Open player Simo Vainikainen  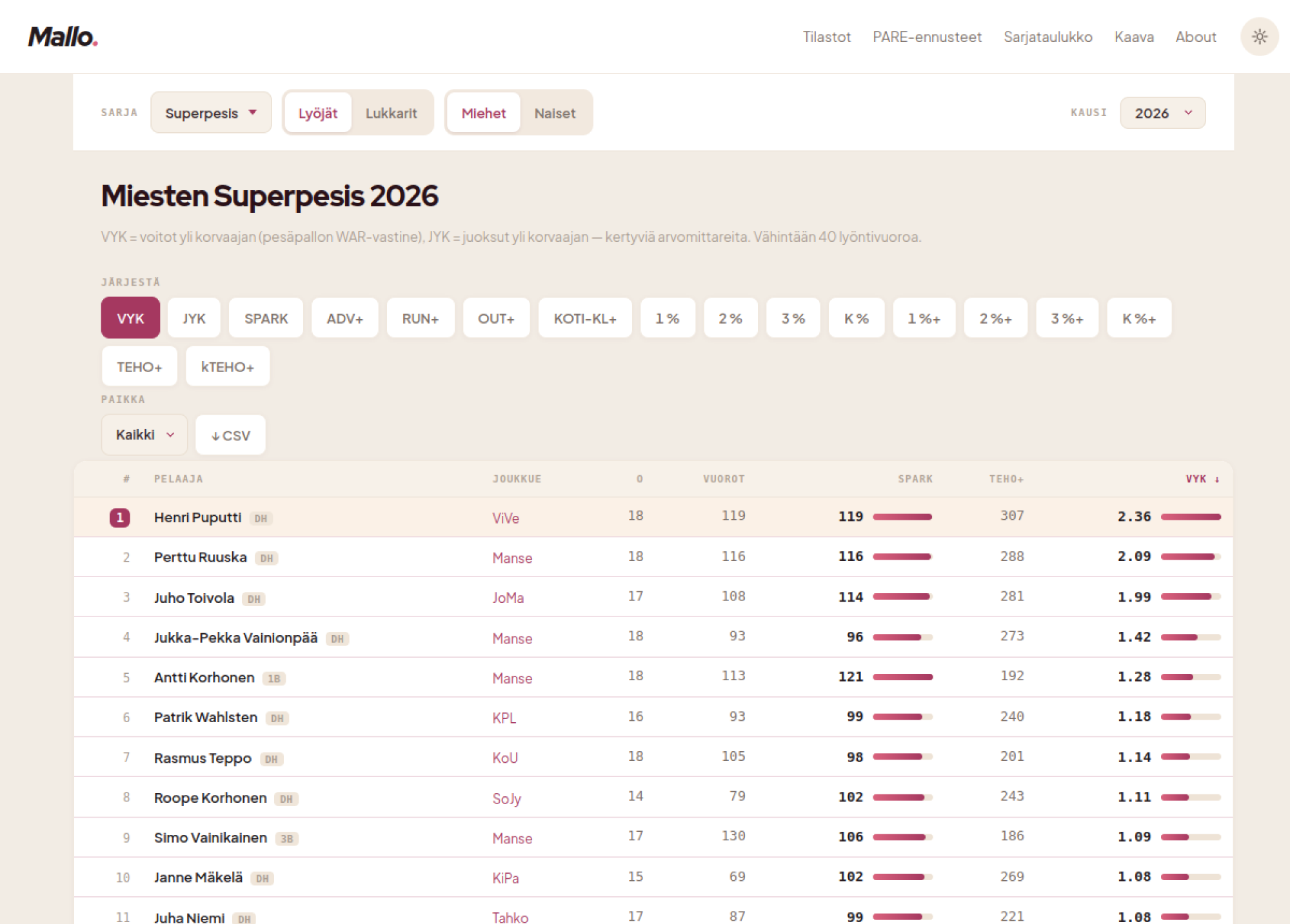(x=210, y=838)
